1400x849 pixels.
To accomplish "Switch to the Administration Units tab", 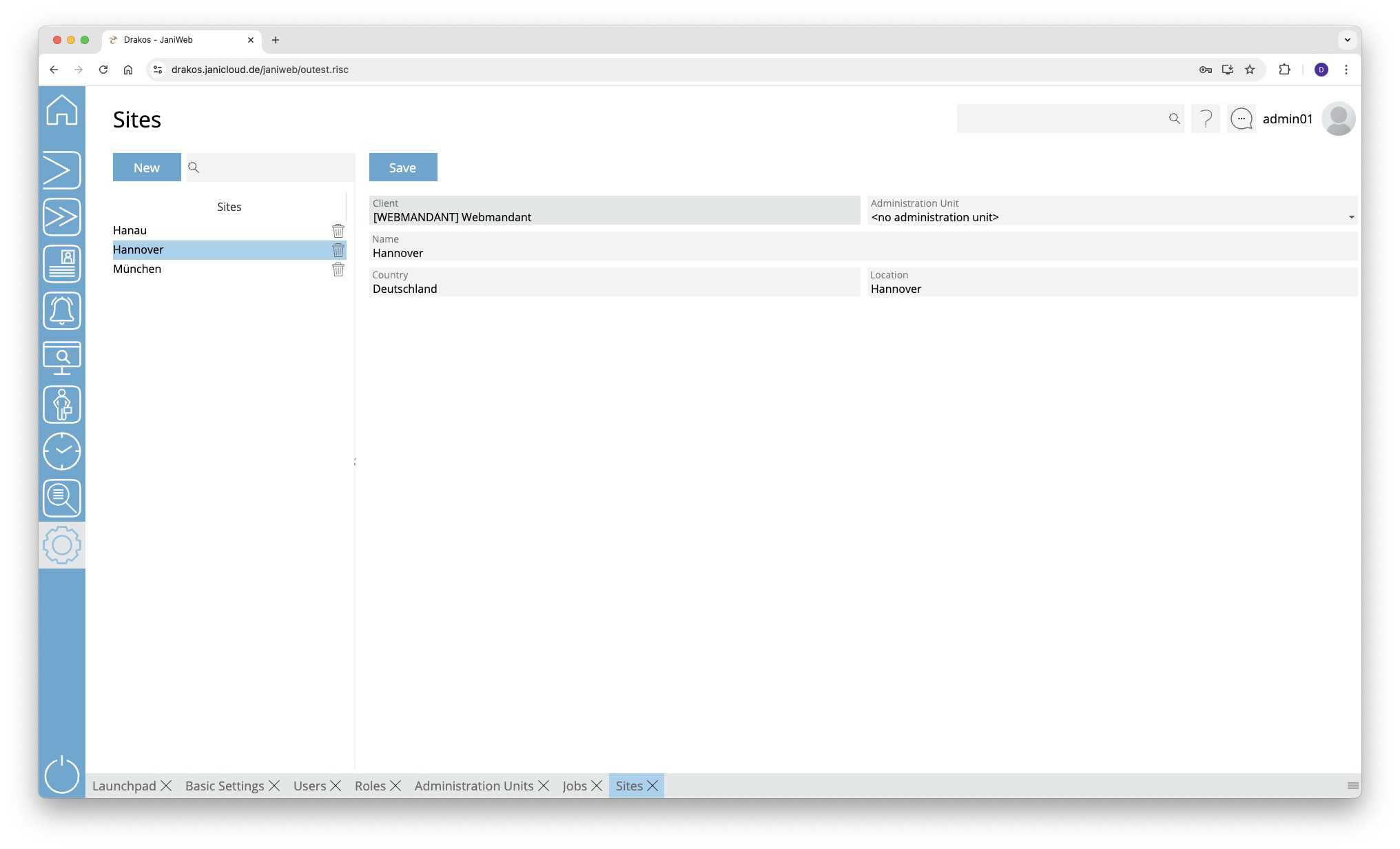I will pos(473,786).
